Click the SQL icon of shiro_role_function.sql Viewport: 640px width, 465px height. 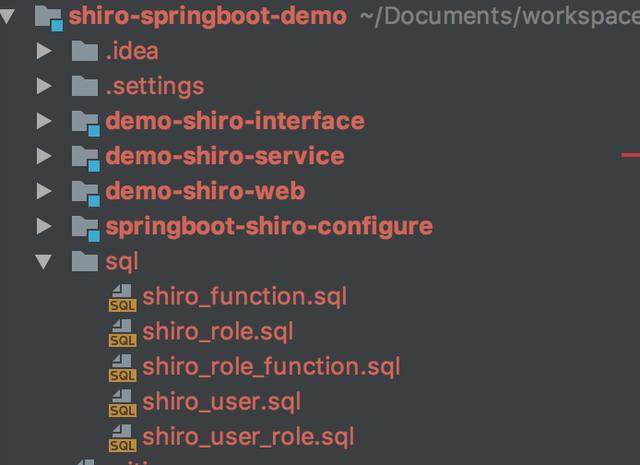click(x=122, y=368)
